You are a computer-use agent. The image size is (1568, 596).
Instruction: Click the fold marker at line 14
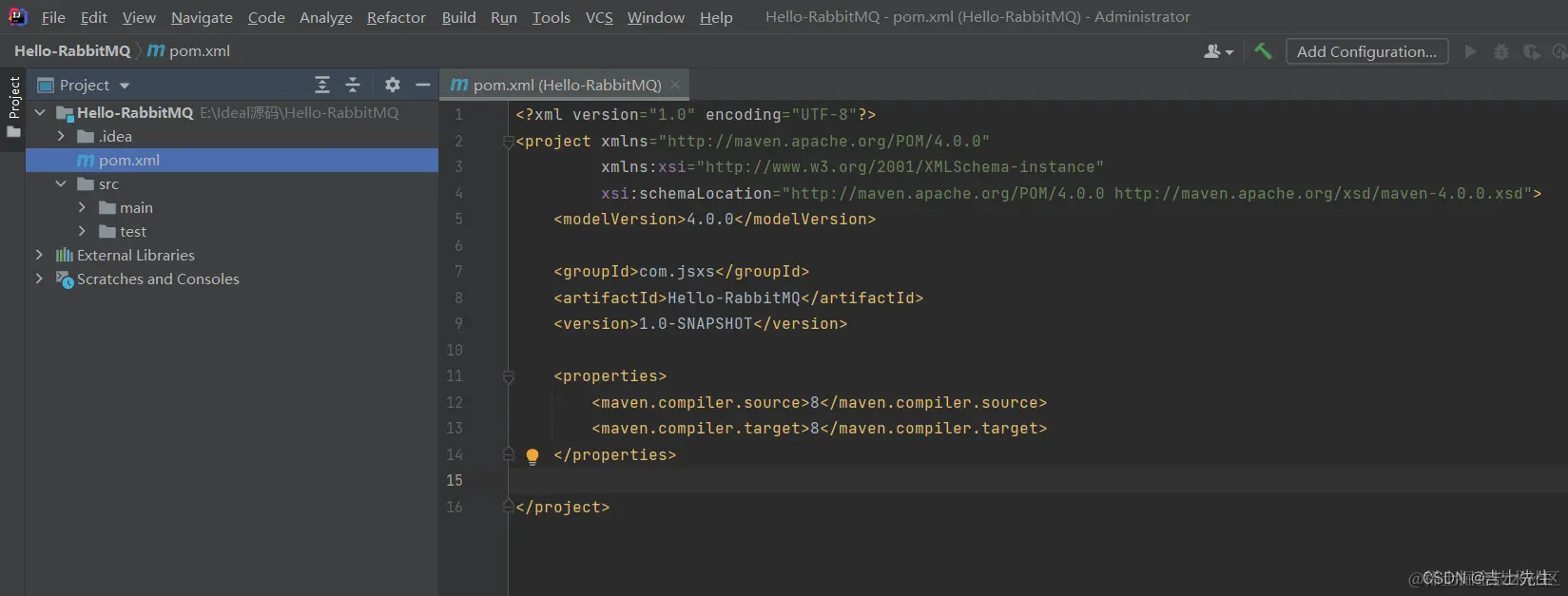click(508, 454)
